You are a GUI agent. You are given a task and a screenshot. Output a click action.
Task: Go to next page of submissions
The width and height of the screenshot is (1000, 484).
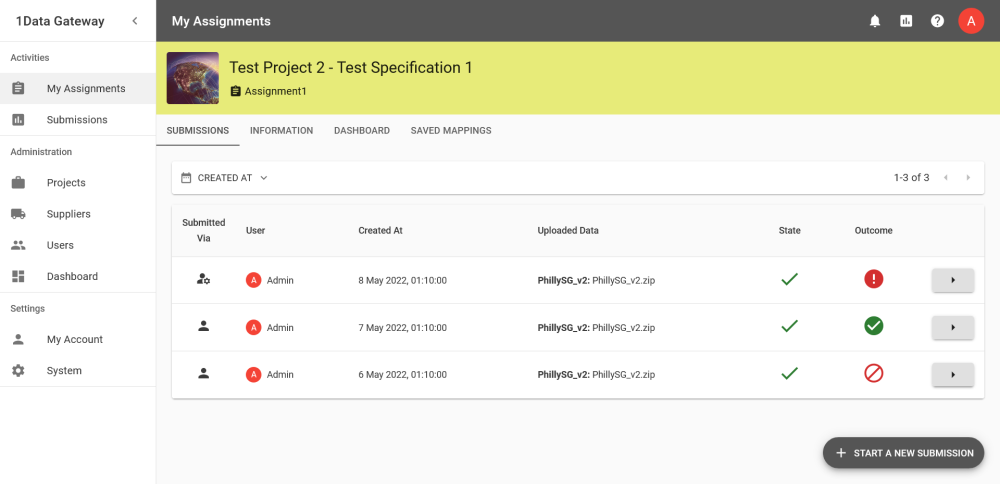coord(968,178)
